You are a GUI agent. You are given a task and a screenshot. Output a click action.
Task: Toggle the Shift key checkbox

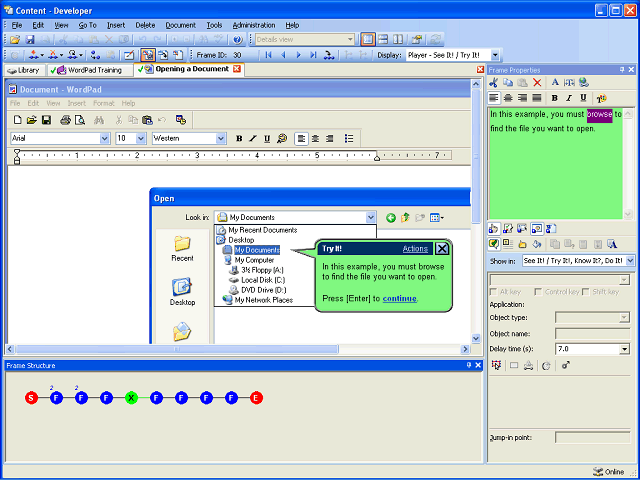pos(586,292)
